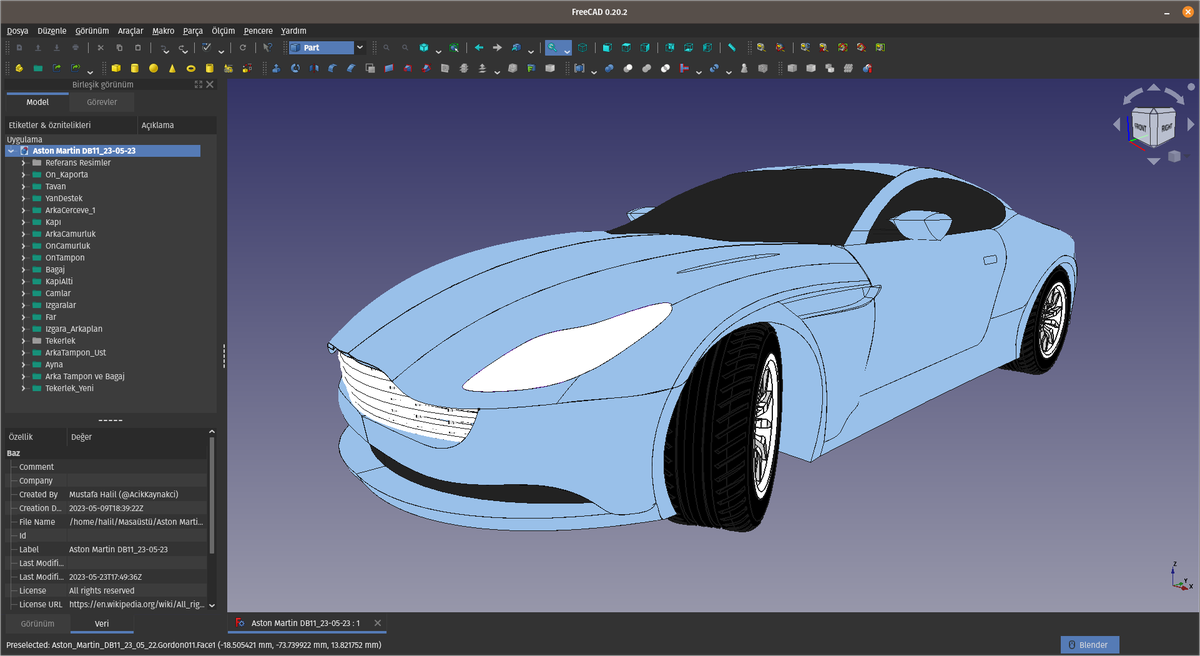Expand the Referans Resimler folder
Screen dimensions: 1200x656
coord(23,162)
